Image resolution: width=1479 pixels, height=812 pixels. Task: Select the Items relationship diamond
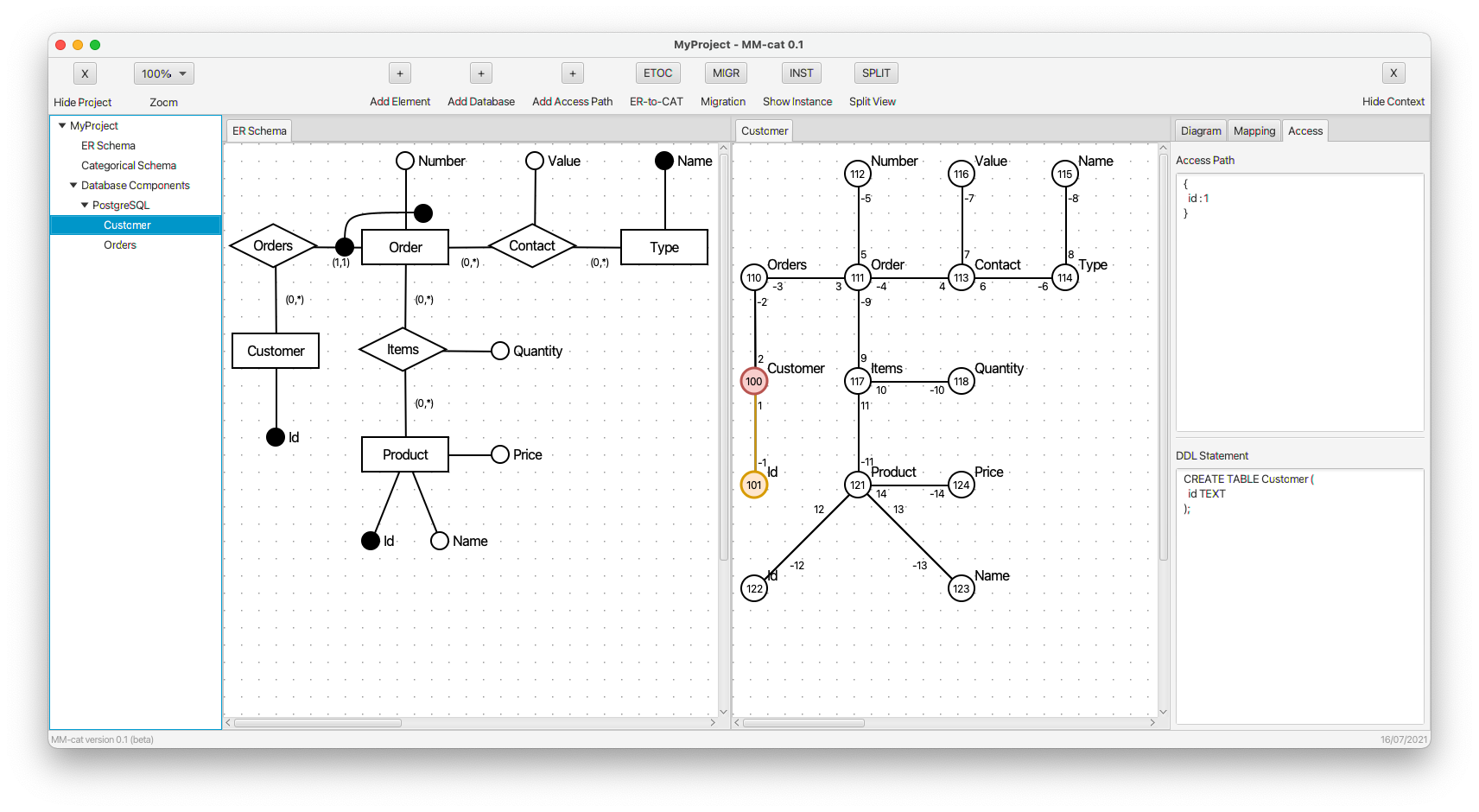pos(403,350)
